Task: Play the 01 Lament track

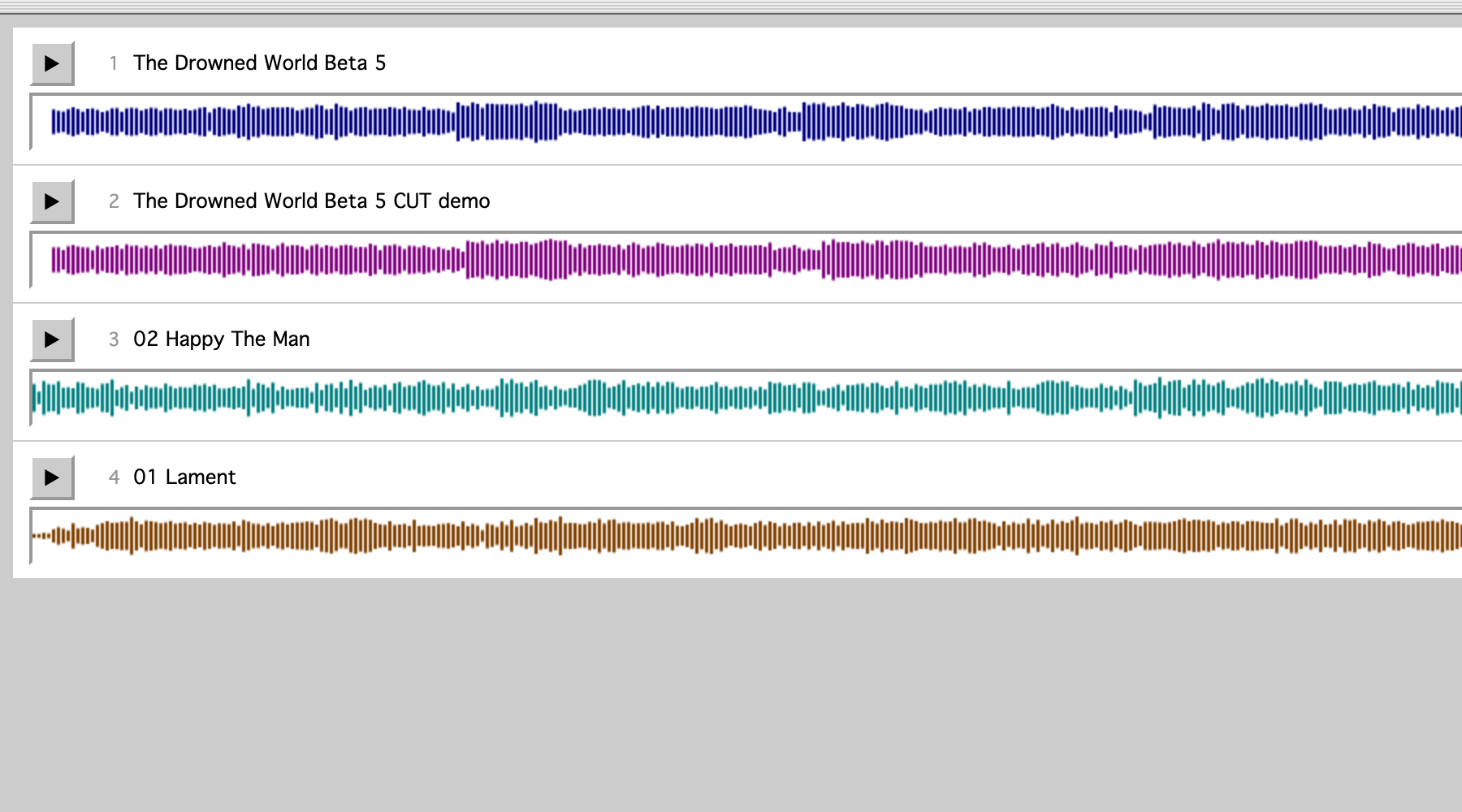Action: click(52, 477)
